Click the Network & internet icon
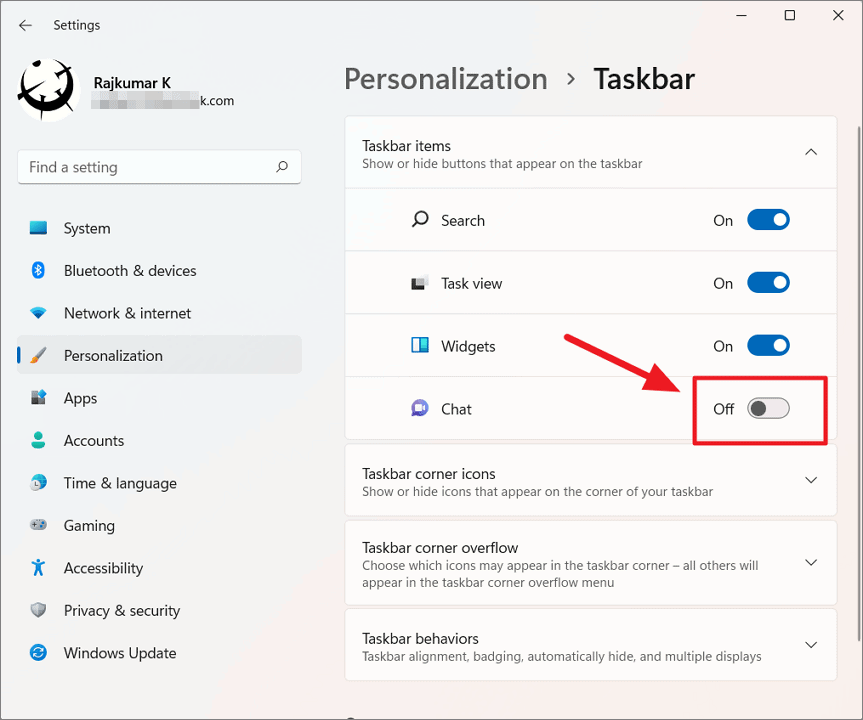 point(36,313)
